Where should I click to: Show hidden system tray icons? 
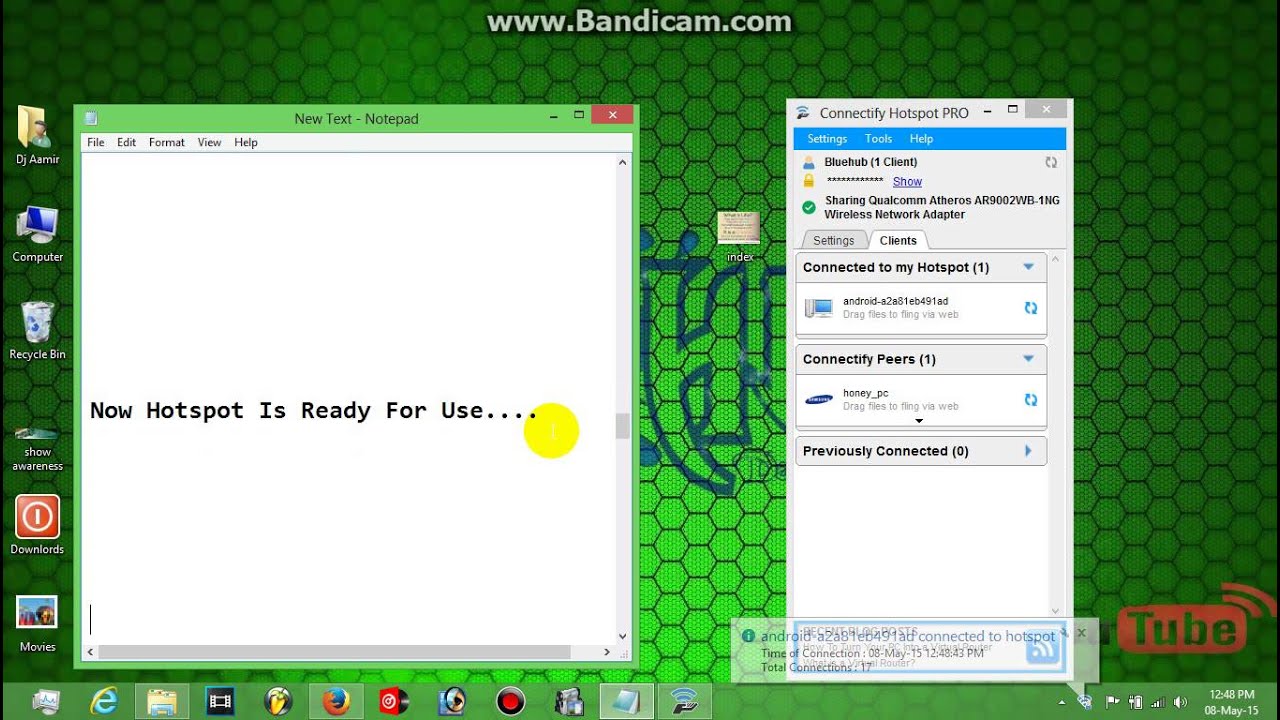click(1061, 702)
